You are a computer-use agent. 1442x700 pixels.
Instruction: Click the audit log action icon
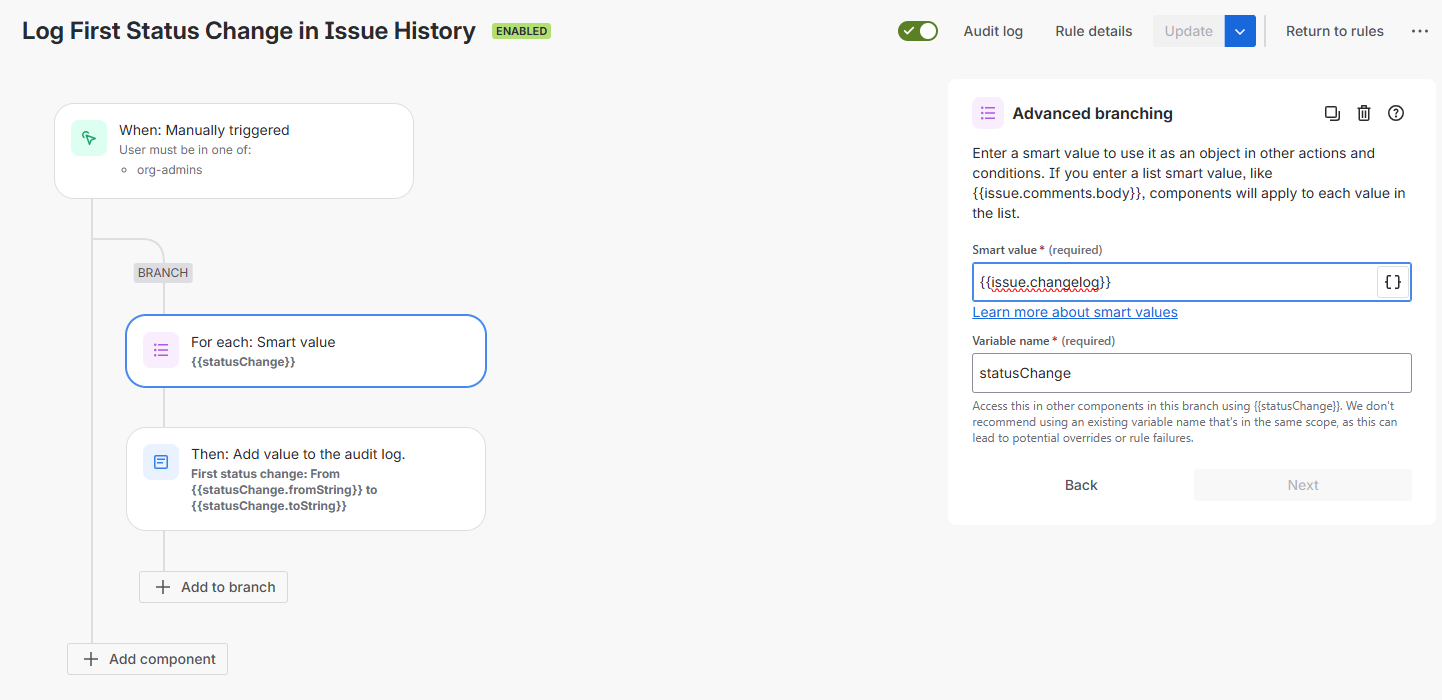tap(161, 462)
